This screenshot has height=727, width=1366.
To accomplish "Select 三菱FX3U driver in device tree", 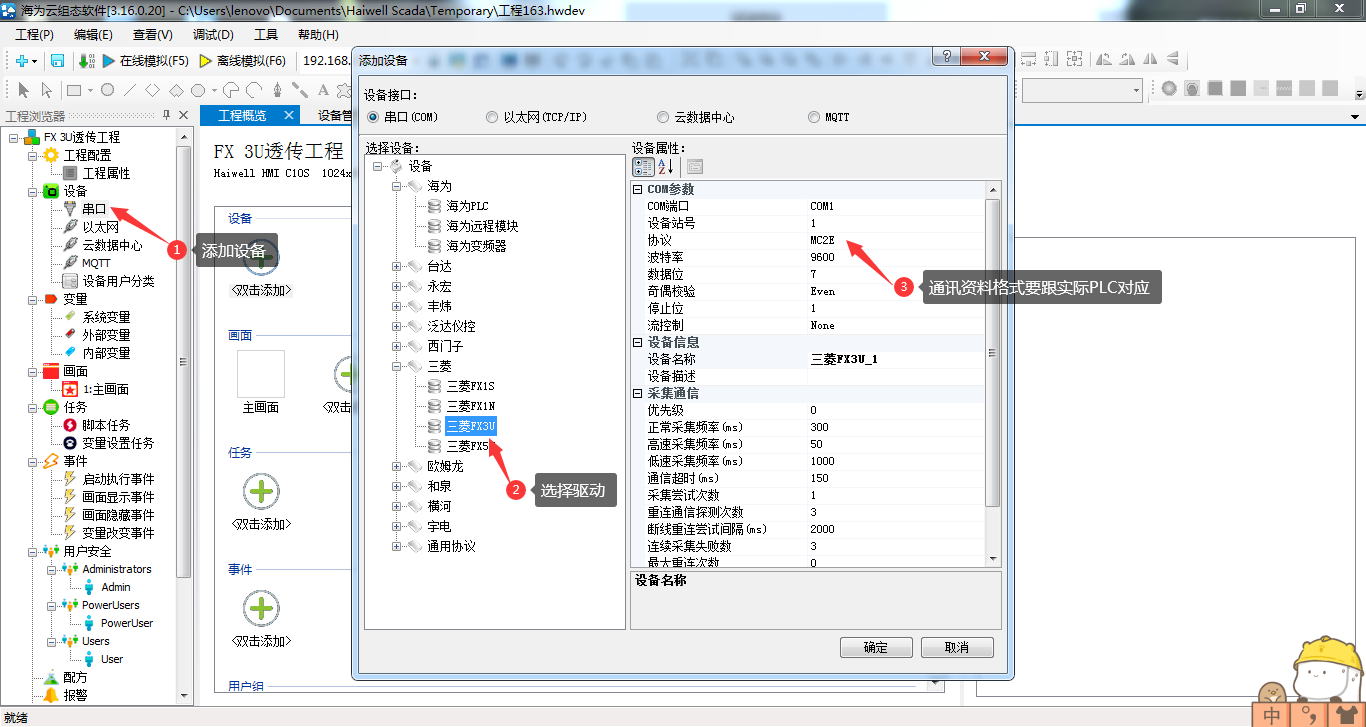I will [470, 426].
